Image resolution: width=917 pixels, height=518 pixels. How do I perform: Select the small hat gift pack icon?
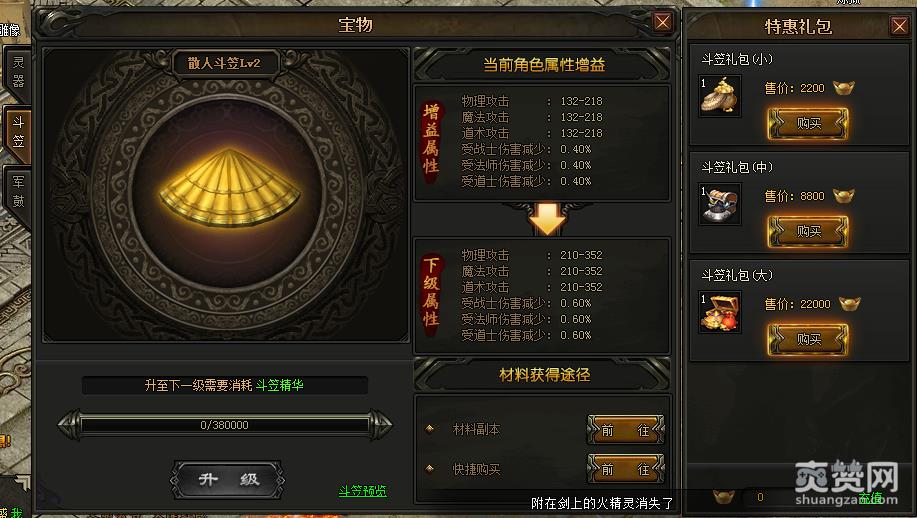tap(720, 96)
